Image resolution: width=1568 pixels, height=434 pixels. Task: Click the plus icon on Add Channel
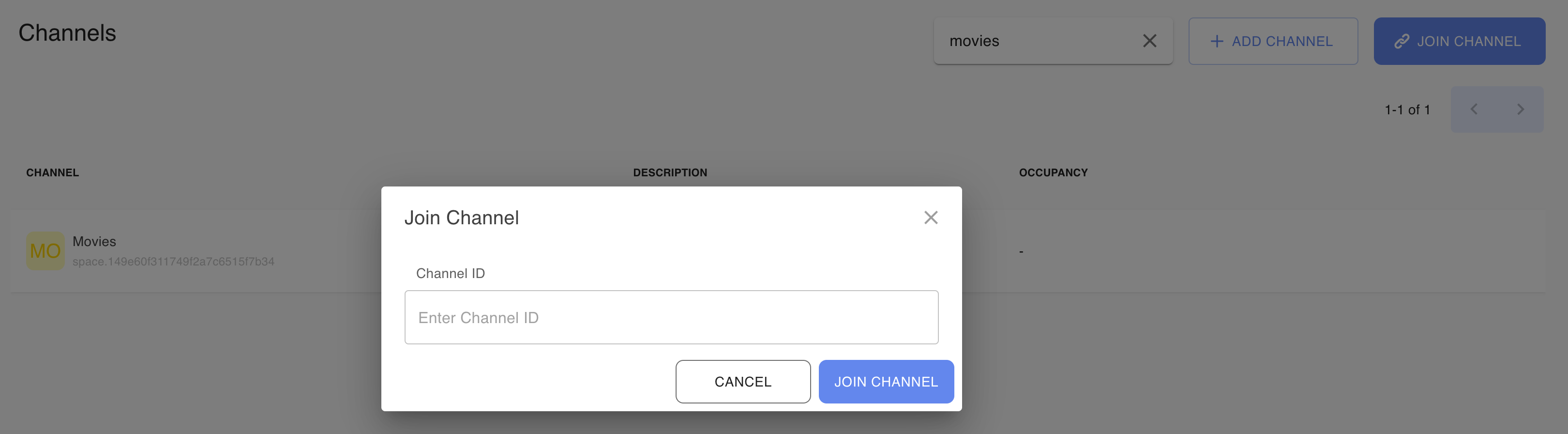tap(1216, 42)
